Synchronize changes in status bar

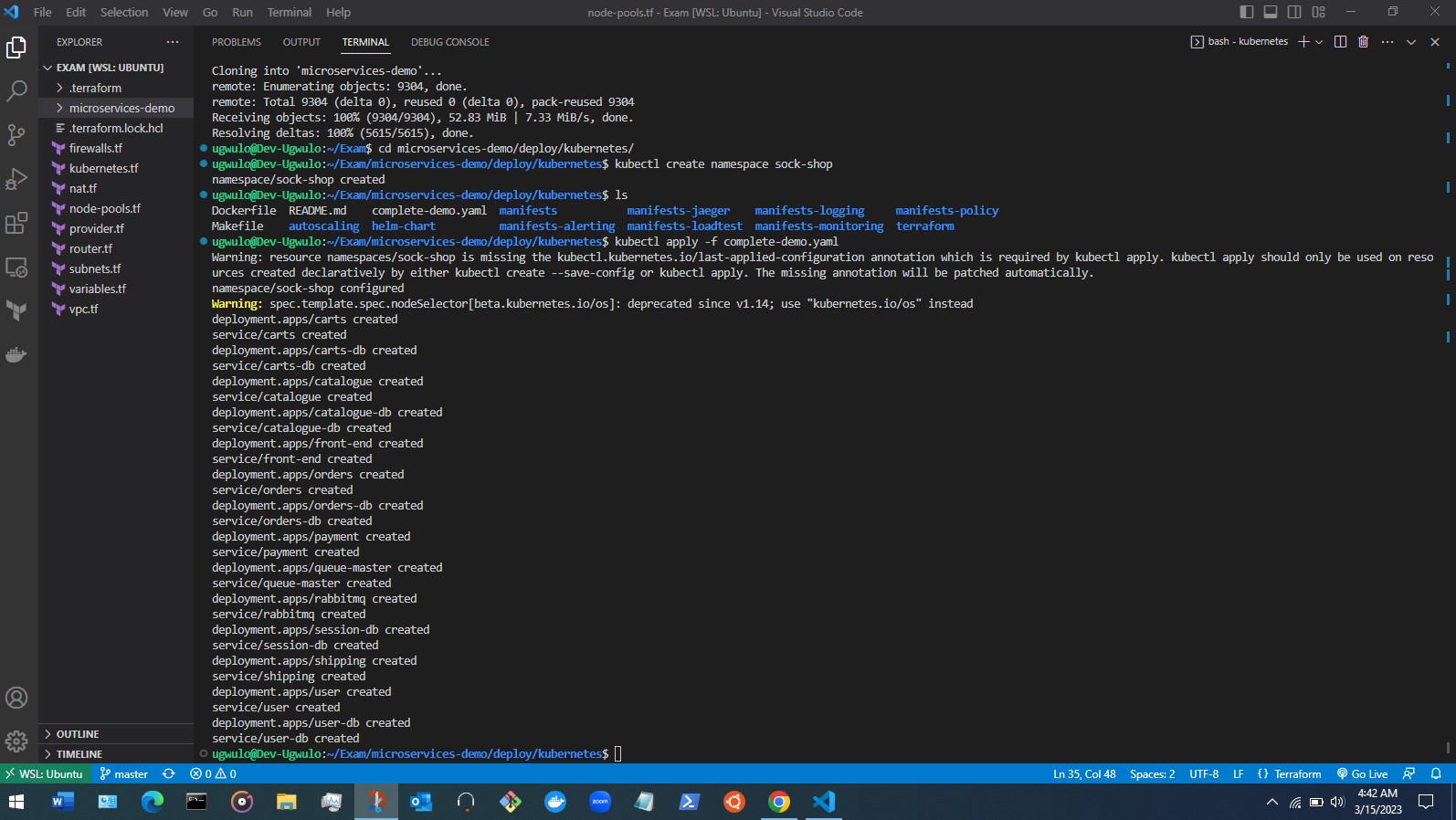pyautogui.click(x=169, y=773)
